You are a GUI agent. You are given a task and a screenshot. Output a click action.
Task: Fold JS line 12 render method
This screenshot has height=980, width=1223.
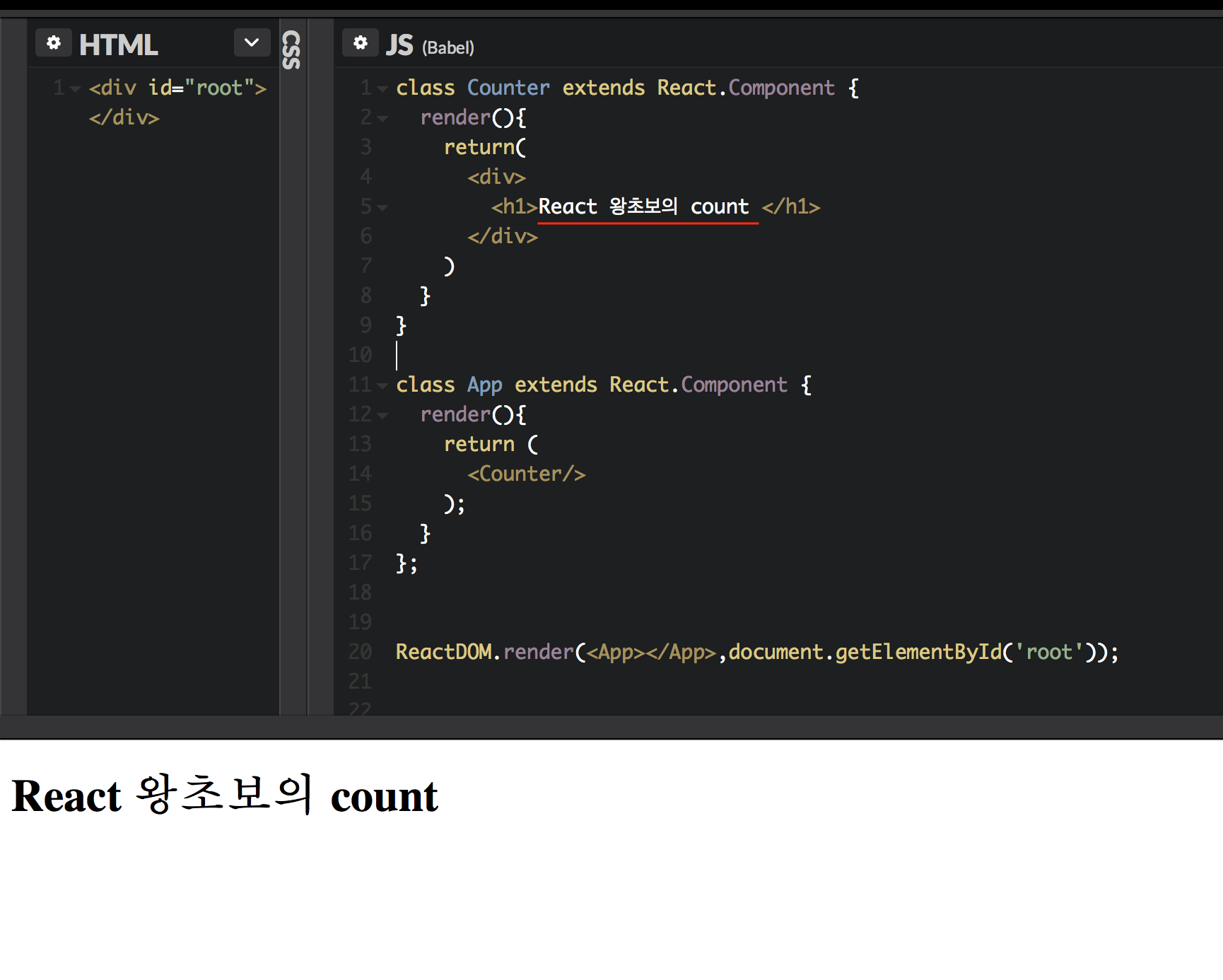point(382,416)
